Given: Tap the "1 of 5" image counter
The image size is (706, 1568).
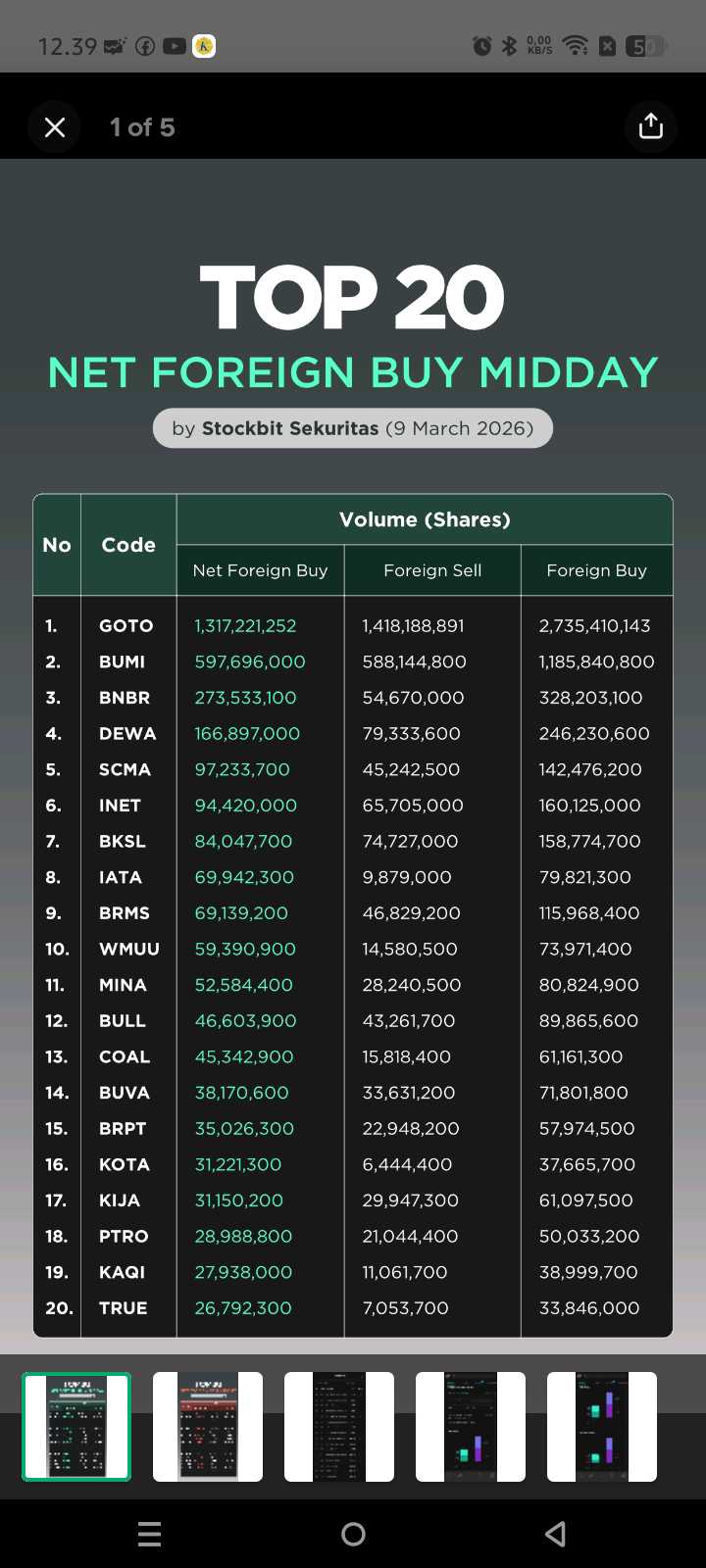Looking at the screenshot, I should (x=142, y=127).
